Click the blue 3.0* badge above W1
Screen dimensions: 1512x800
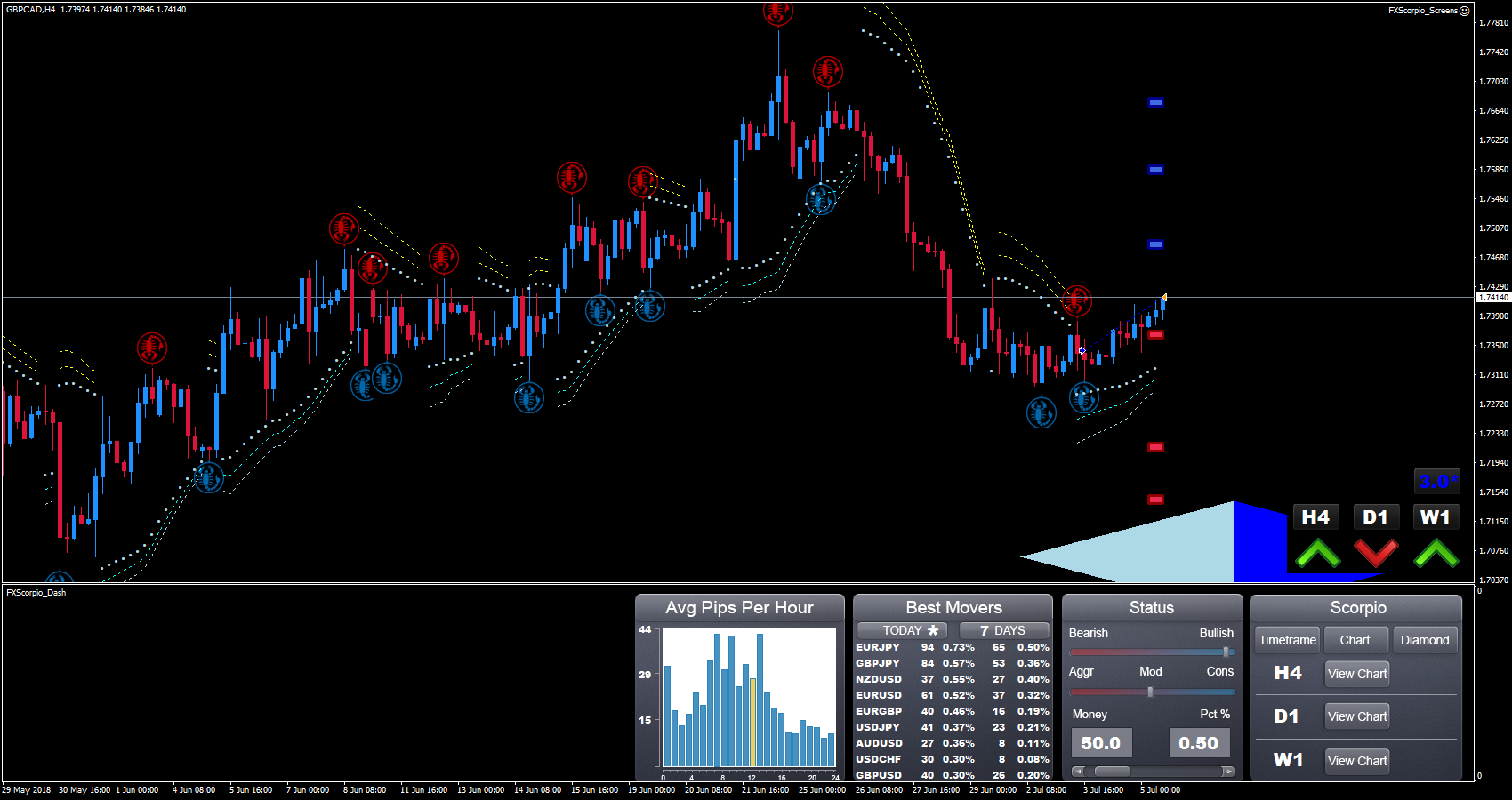1436,481
